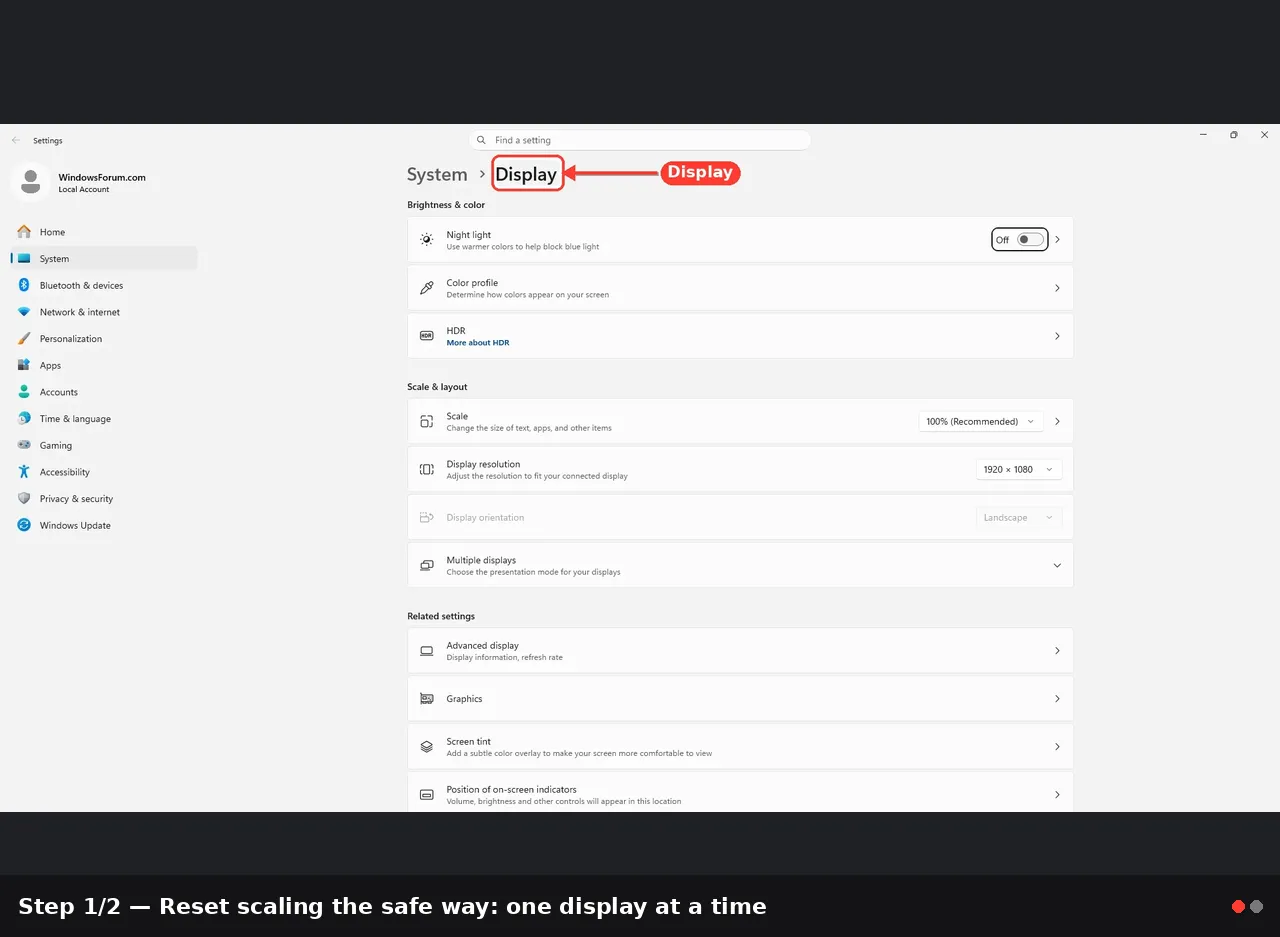Open Privacy & security settings
The image size is (1280, 937).
104,499
